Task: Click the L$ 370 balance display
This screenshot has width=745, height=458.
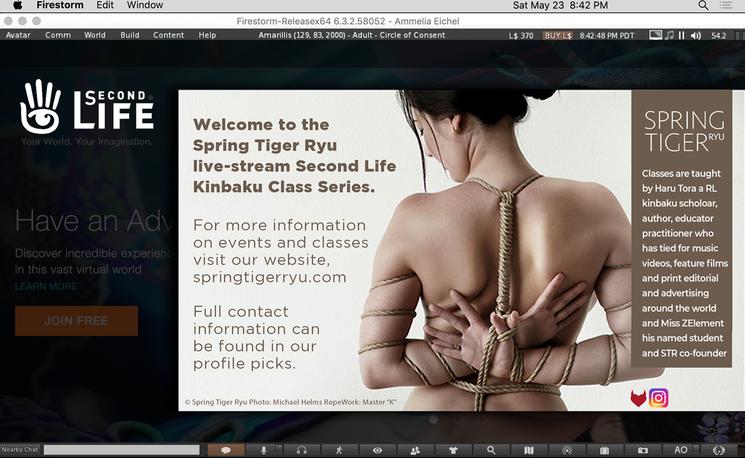Action: tap(521, 36)
